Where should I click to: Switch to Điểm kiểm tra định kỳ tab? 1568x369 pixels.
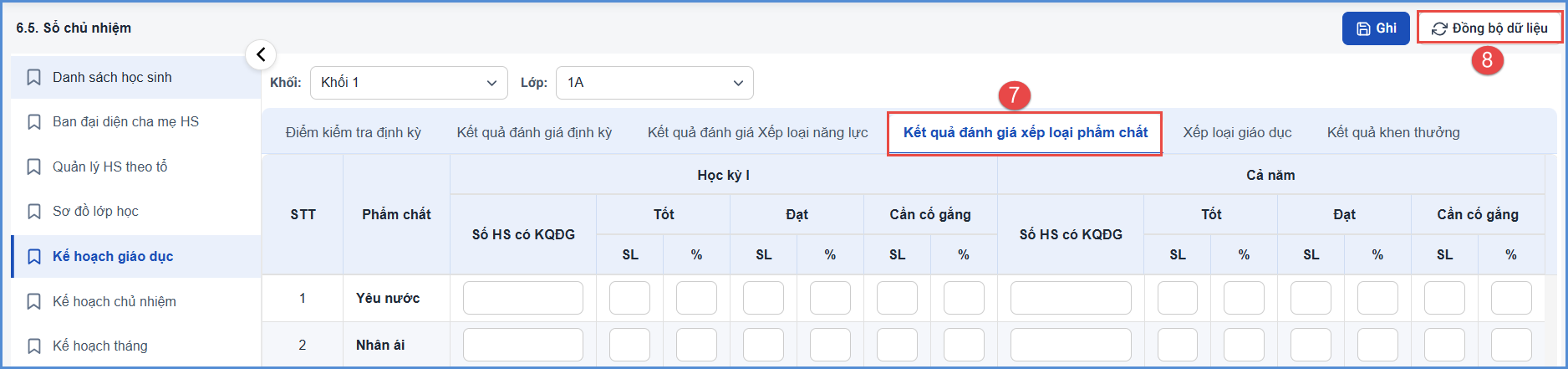[354, 132]
